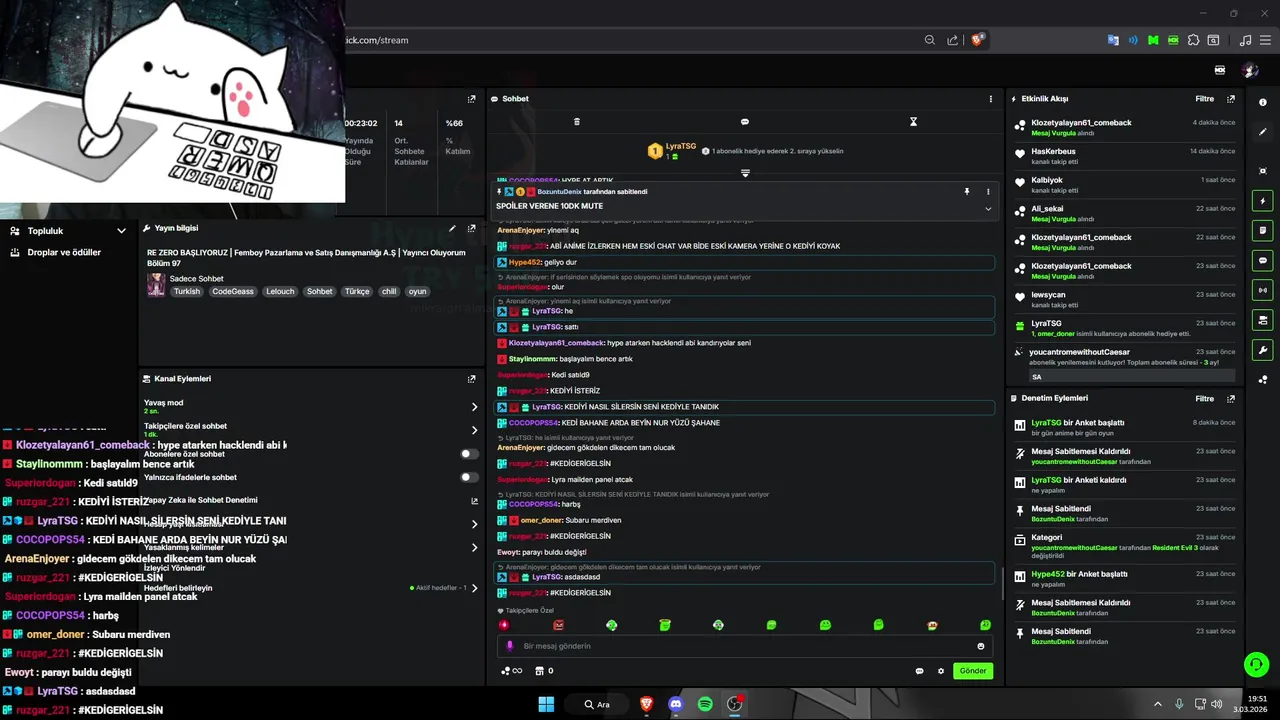Open the shop icon showing 0
Image resolution: width=1280 pixels, height=720 pixels.
click(544, 671)
